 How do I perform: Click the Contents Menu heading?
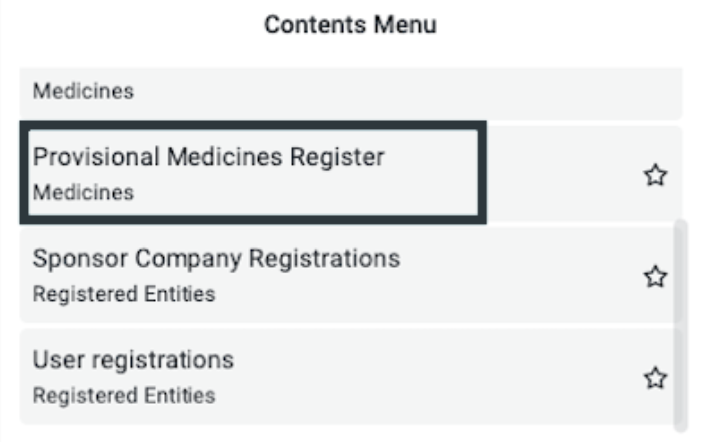[x=350, y=24]
